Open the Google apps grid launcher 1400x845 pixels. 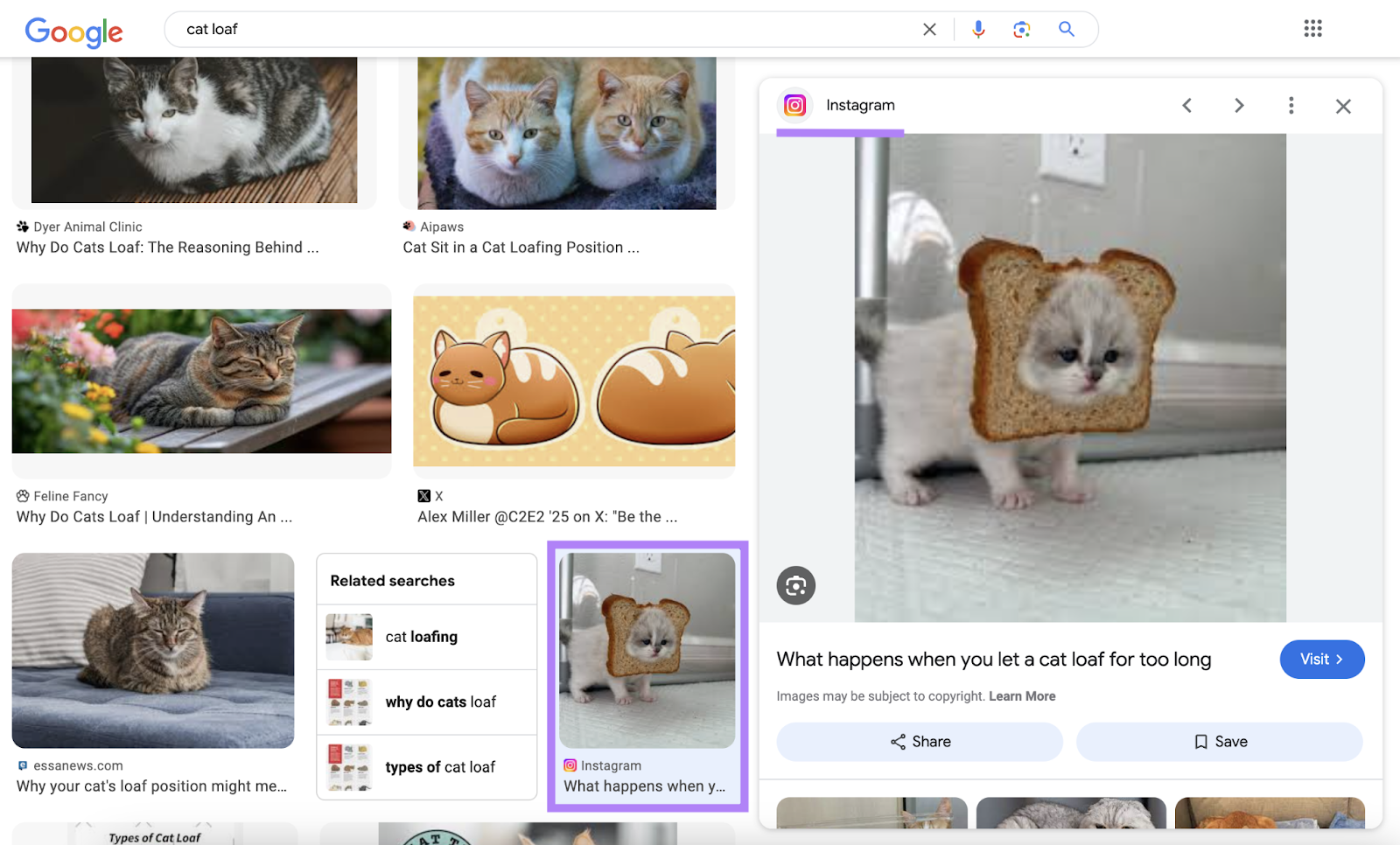[1312, 28]
